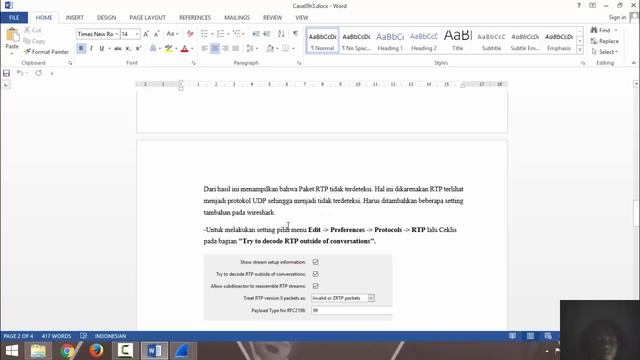Click the Multilevel List icon
This screenshot has height=360, width=640.
click(237, 34)
